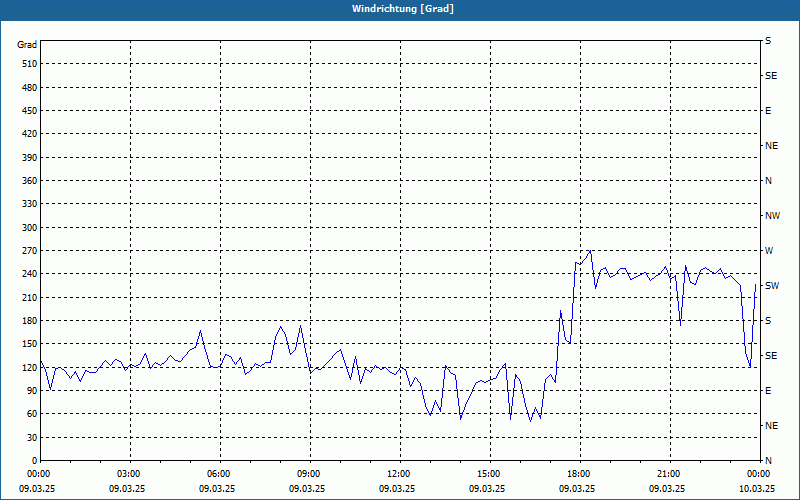
Task: Select the 09.03.25 date under 18:00
Action: (x=577, y=488)
